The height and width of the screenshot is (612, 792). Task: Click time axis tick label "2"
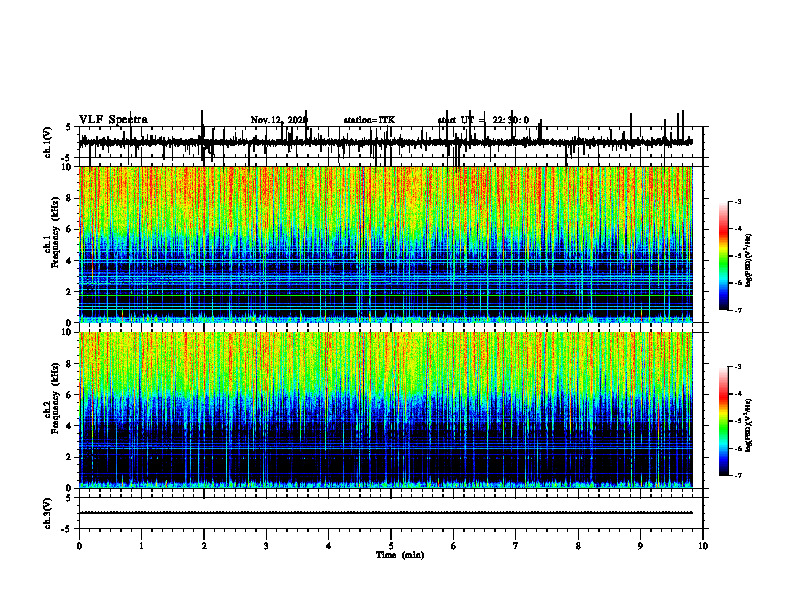pyautogui.click(x=204, y=546)
